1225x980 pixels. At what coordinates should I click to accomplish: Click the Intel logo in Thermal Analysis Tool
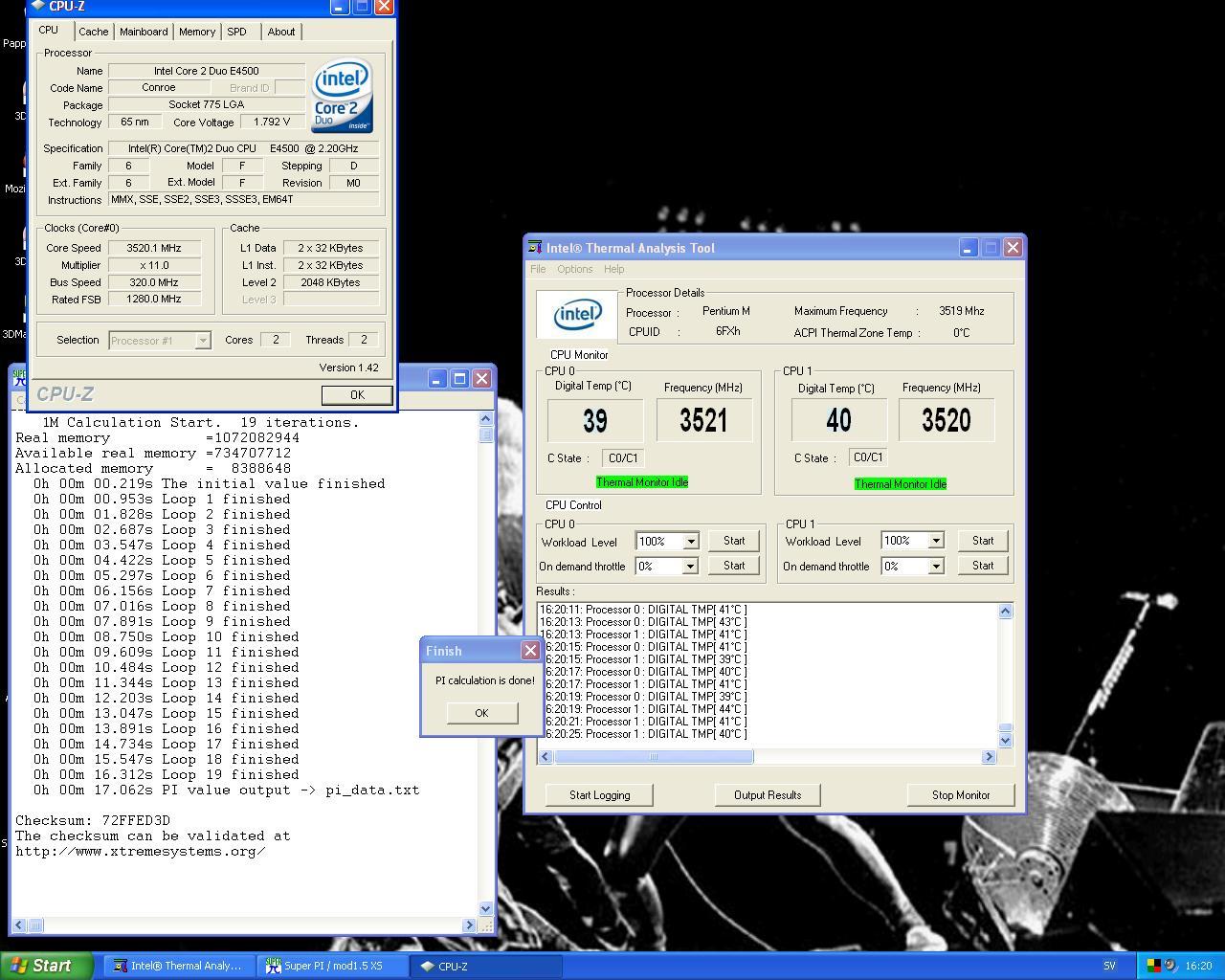point(578,314)
